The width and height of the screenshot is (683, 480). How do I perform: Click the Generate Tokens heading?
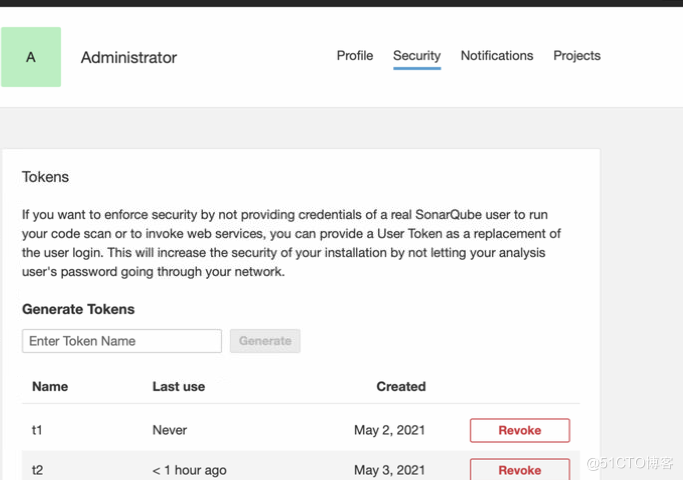pyautogui.click(x=78, y=310)
